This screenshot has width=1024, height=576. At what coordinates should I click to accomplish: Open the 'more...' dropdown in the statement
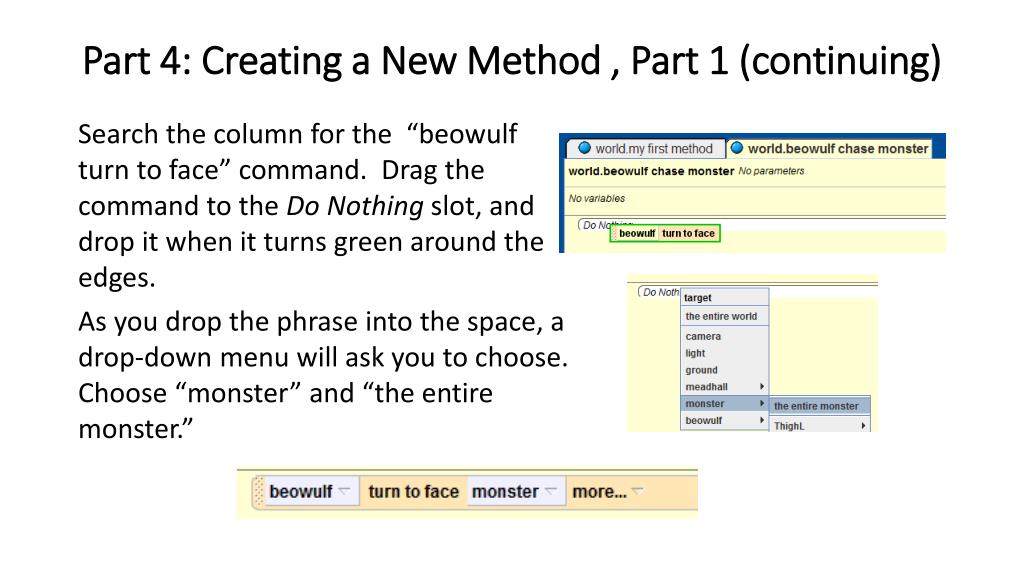pos(607,491)
